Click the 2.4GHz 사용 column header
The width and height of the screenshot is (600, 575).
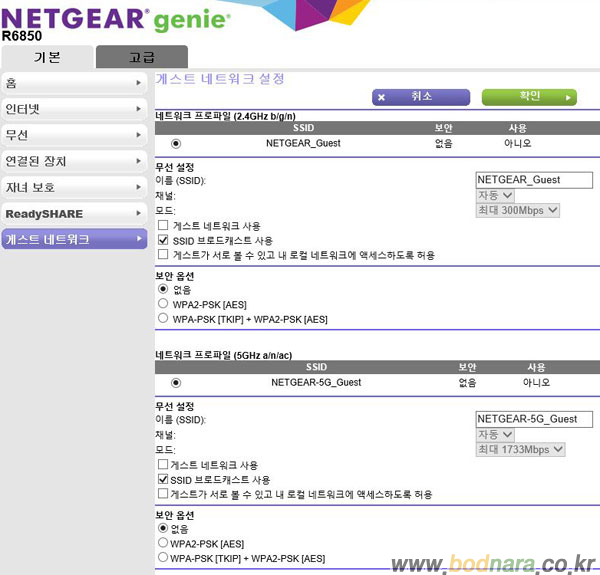[x=518, y=128]
